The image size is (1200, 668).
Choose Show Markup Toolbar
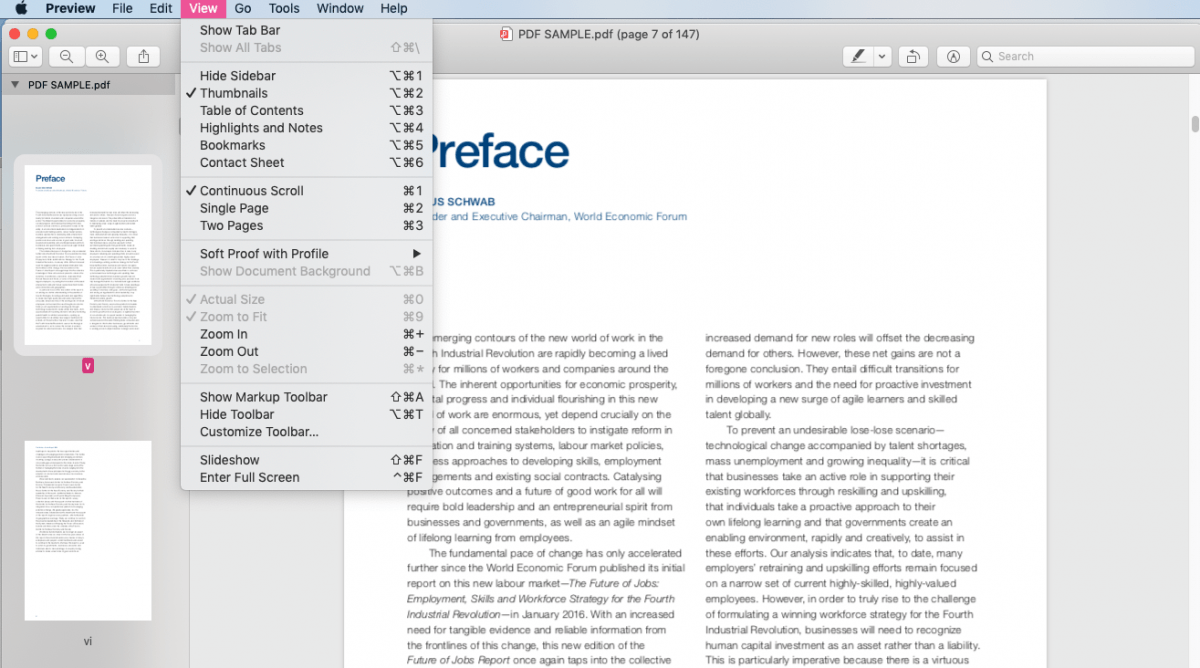307,397
